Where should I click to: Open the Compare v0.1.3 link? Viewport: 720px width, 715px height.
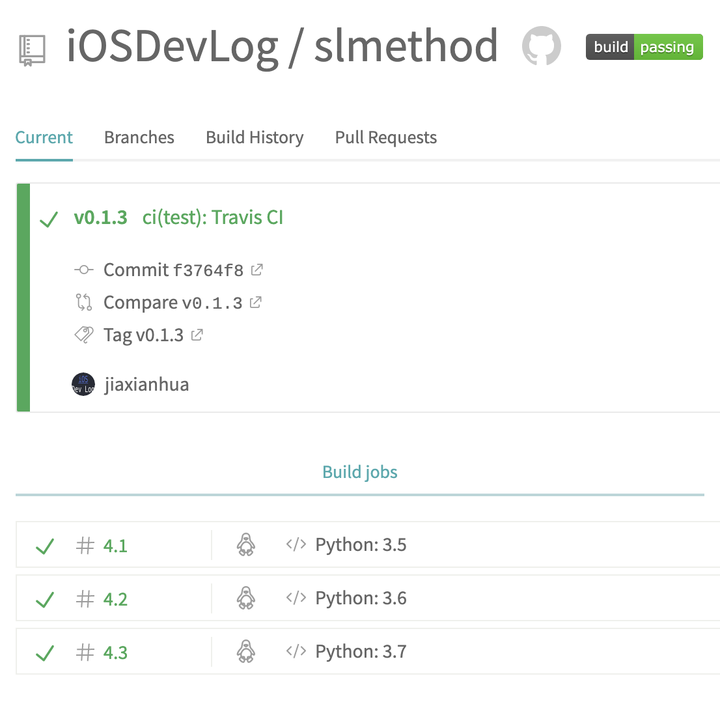coord(172,302)
